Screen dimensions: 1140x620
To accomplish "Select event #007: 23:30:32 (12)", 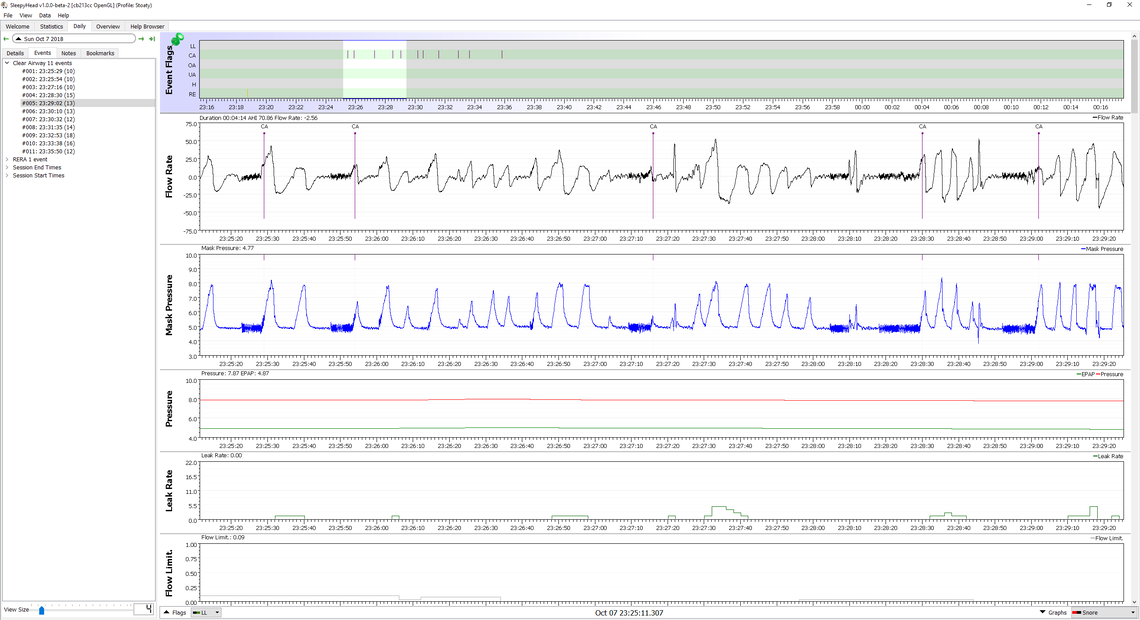I will [x=48, y=119].
